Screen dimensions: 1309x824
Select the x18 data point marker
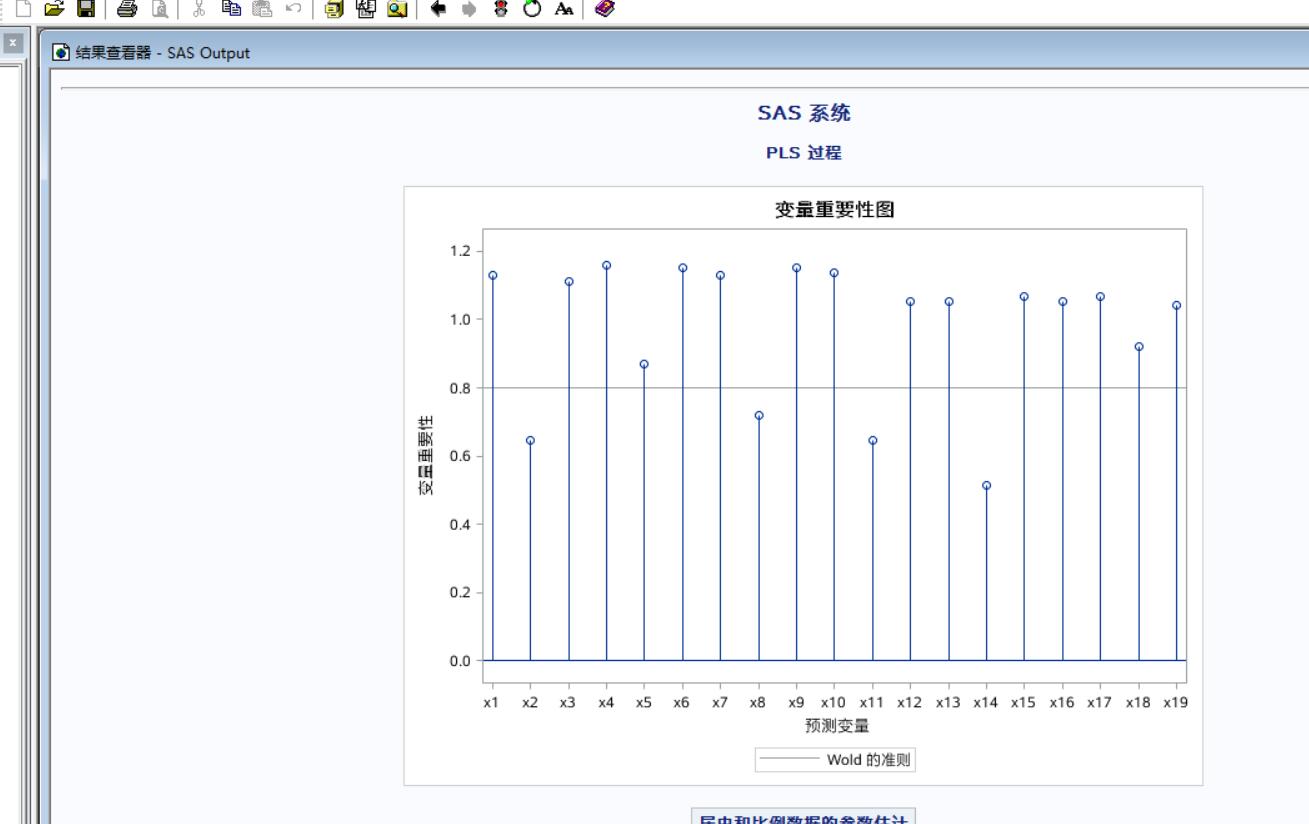click(1139, 347)
